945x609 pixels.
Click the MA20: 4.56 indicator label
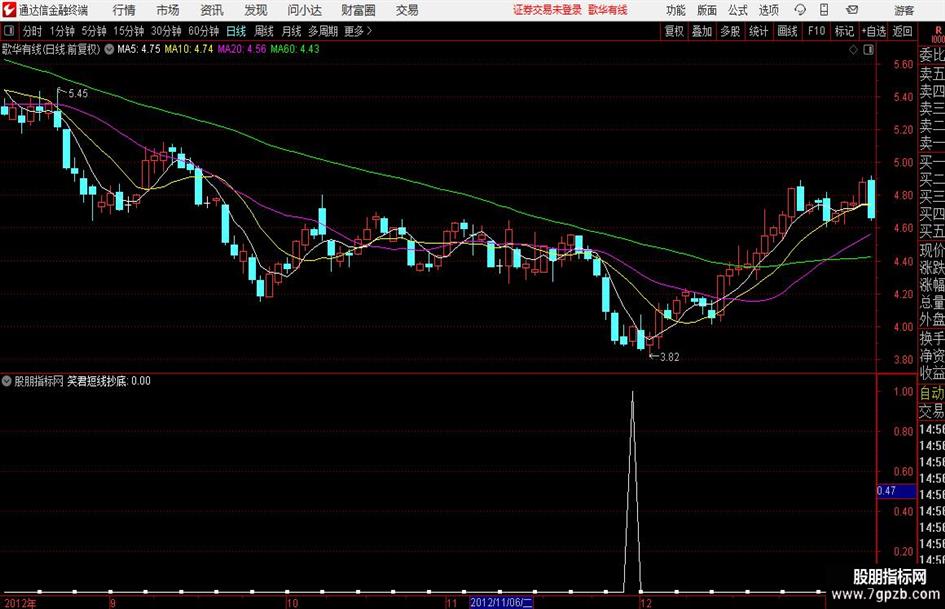(x=242, y=49)
